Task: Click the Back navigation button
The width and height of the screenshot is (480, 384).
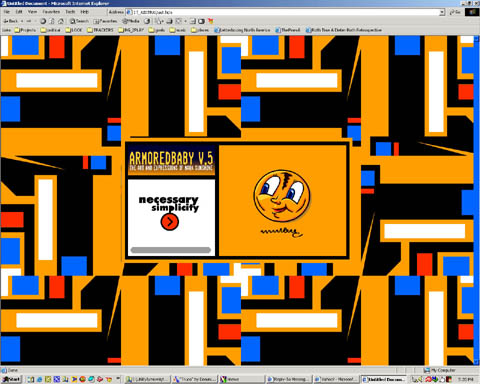Action: (11, 21)
